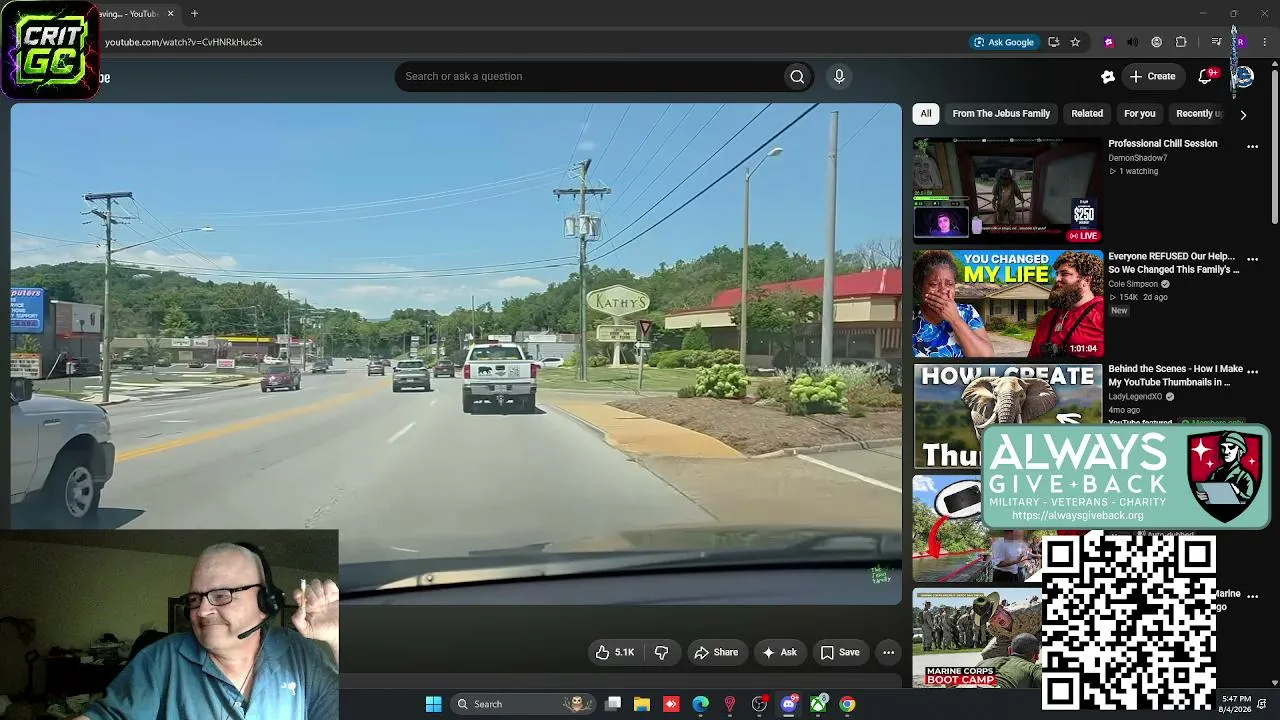Click the Ask Google button
Image resolution: width=1280 pixels, height=720 pixels.
click(1004, 42)
